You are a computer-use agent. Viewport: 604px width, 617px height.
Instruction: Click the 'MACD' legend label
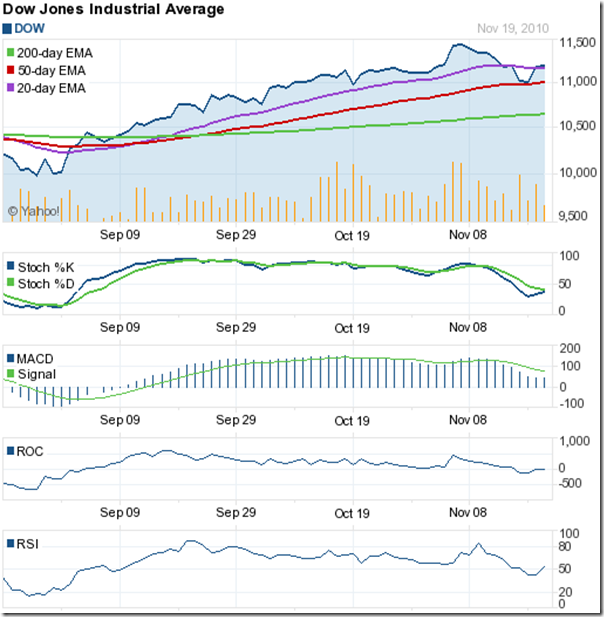coord(35,359)
